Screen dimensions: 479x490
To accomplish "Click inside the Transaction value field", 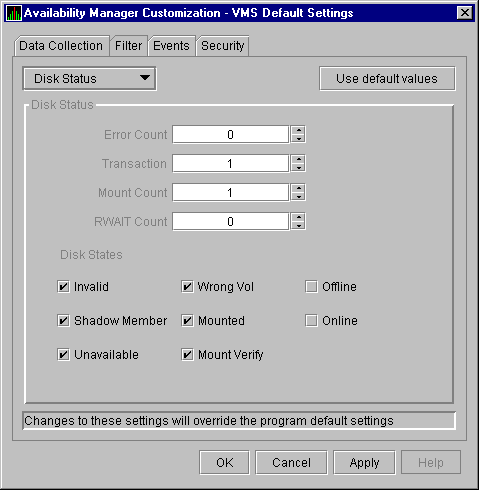I will click(230, 163).
